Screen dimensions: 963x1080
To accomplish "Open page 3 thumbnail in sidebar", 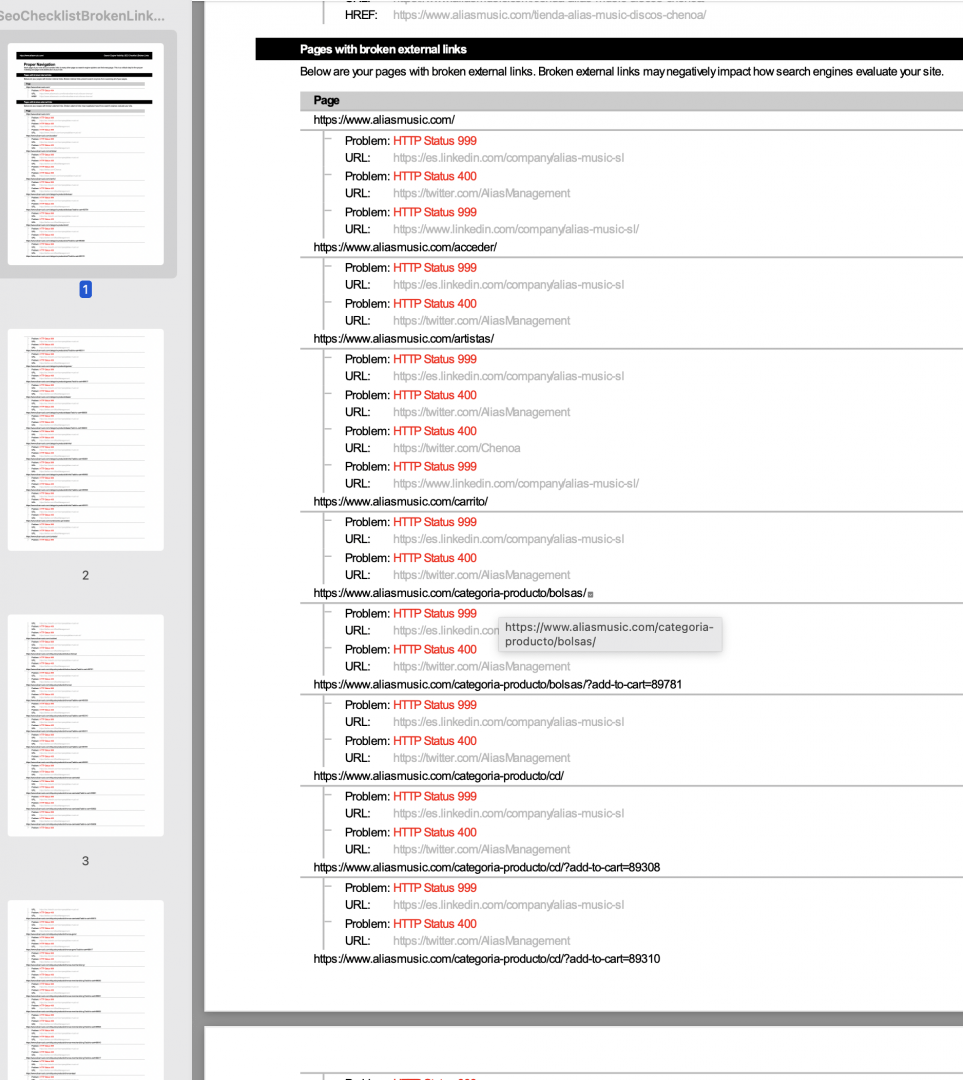I will pyautogui.click(x=85, y=725).
